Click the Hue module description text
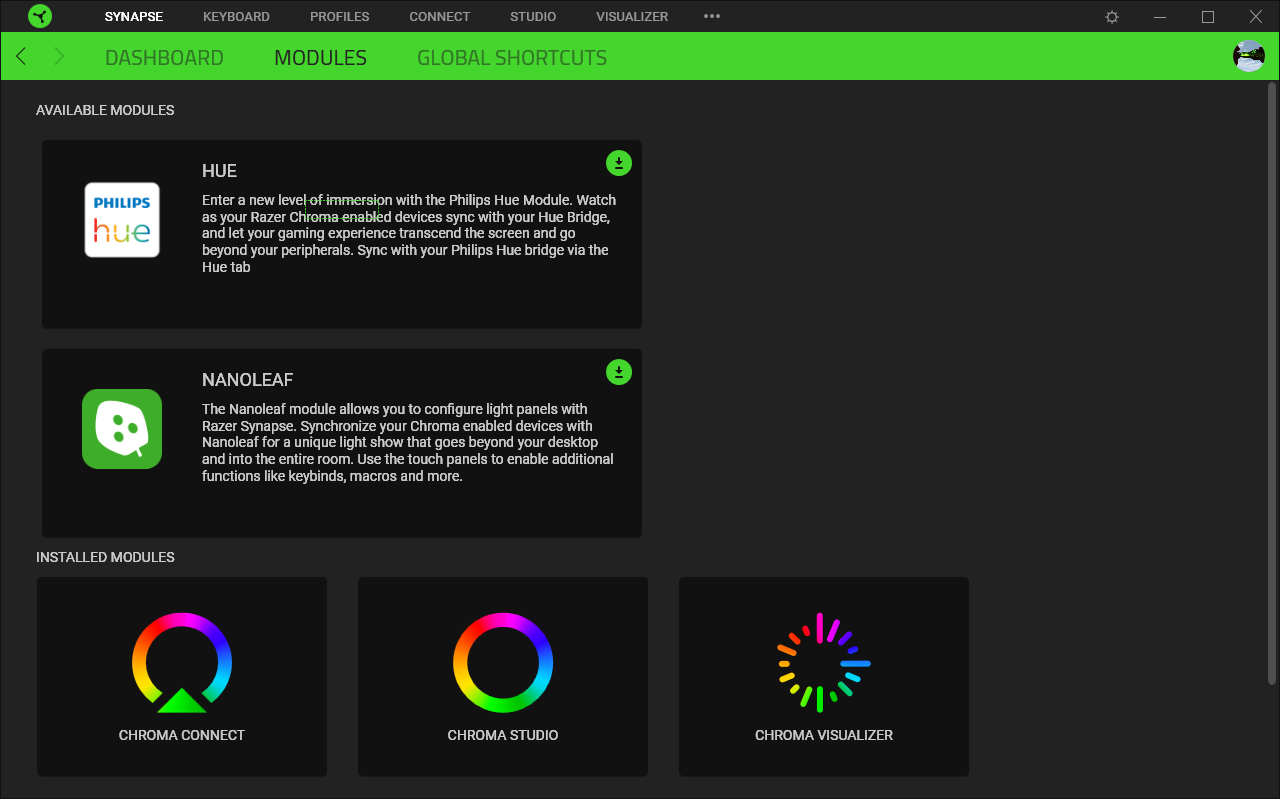1280x799 pixels. (409, 234)
